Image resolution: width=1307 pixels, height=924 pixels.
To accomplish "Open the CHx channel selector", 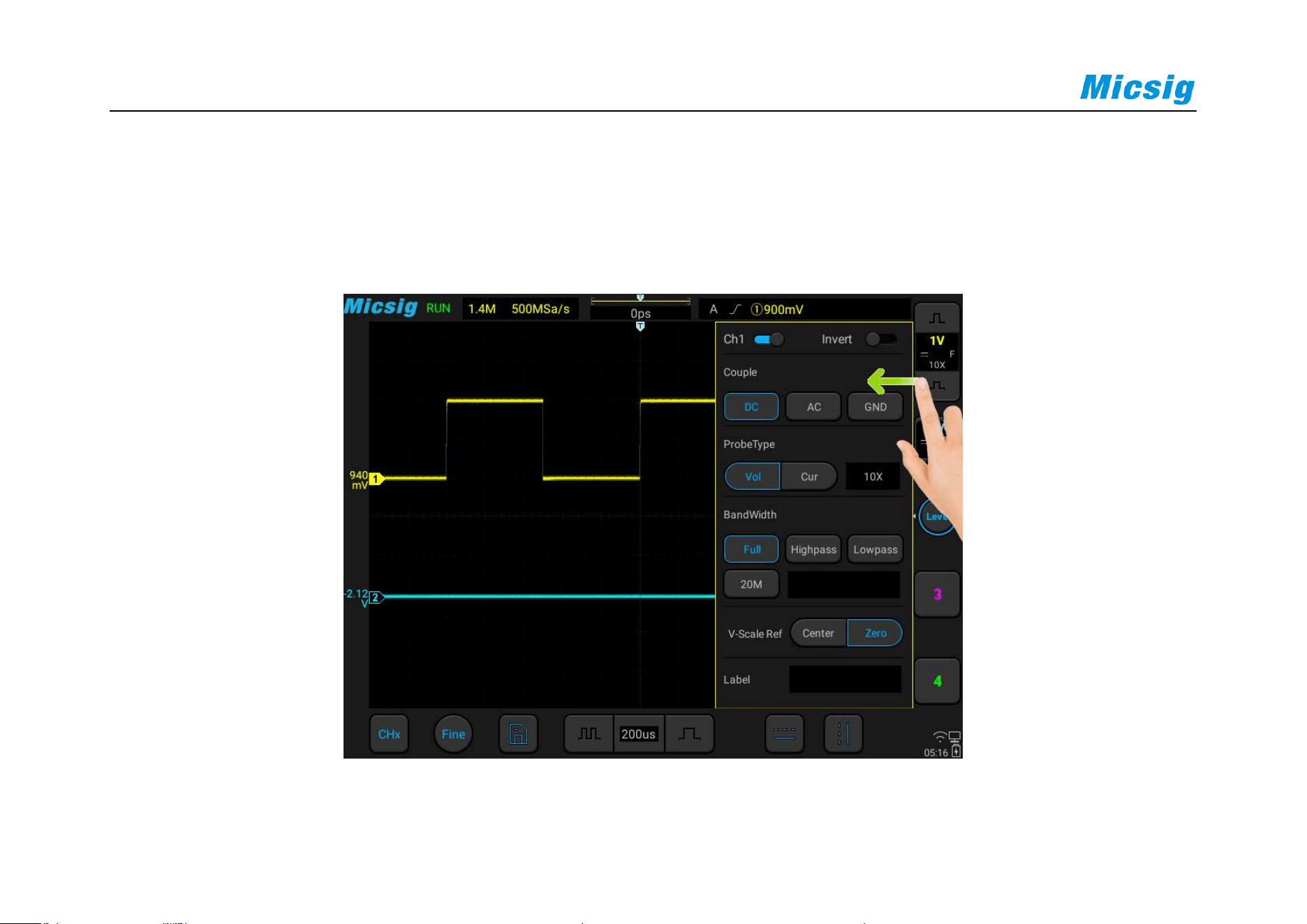I will [x=389, y=733].
